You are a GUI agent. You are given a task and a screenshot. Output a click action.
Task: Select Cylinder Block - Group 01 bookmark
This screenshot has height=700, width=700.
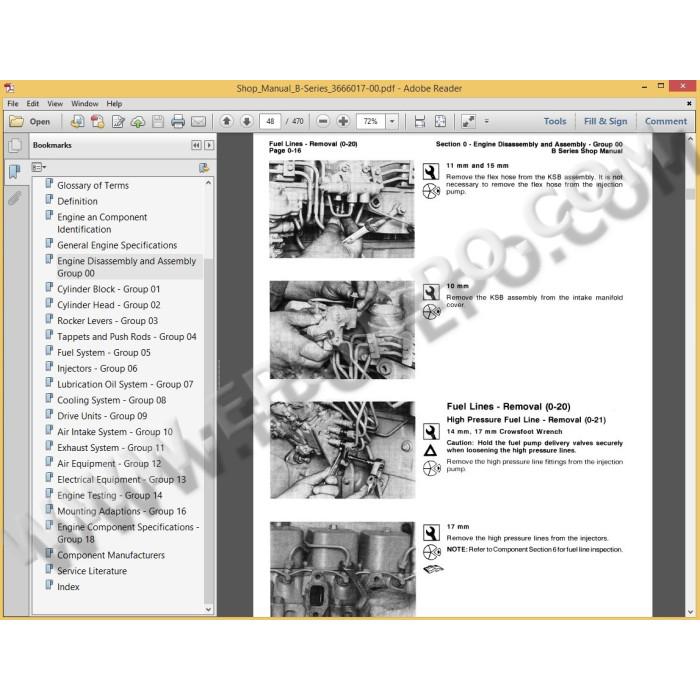tap(108, 289)
